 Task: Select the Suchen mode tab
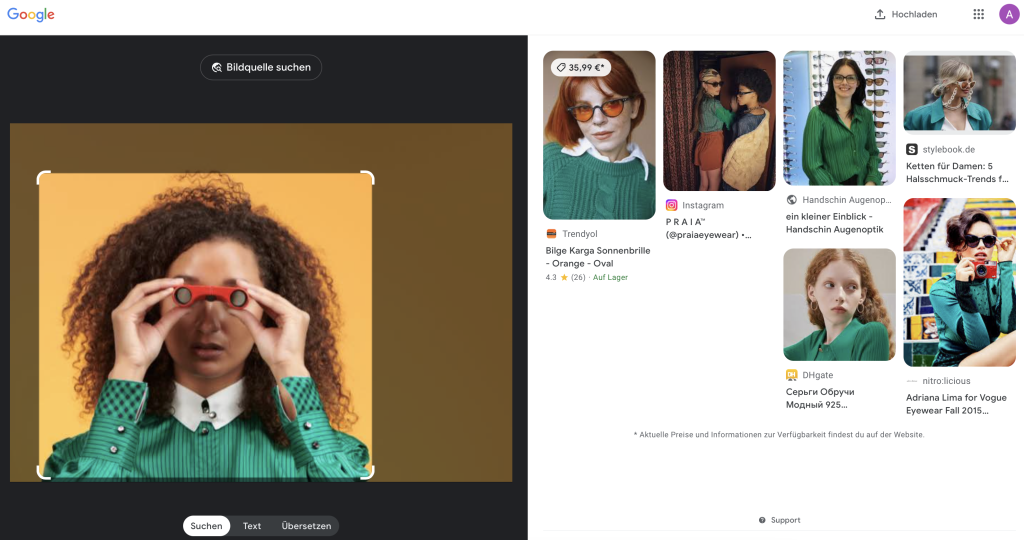click(206, 526)
